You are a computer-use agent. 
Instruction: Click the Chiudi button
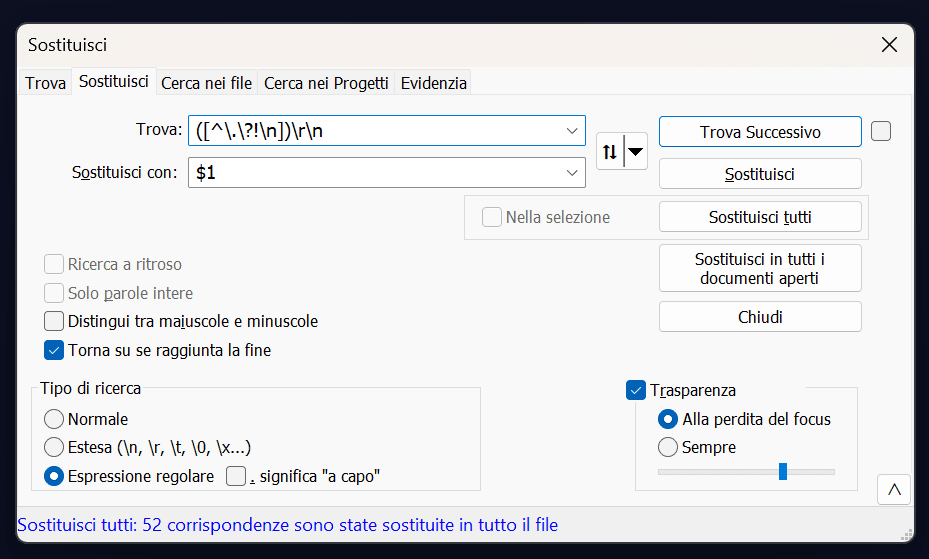click(760, 317)
